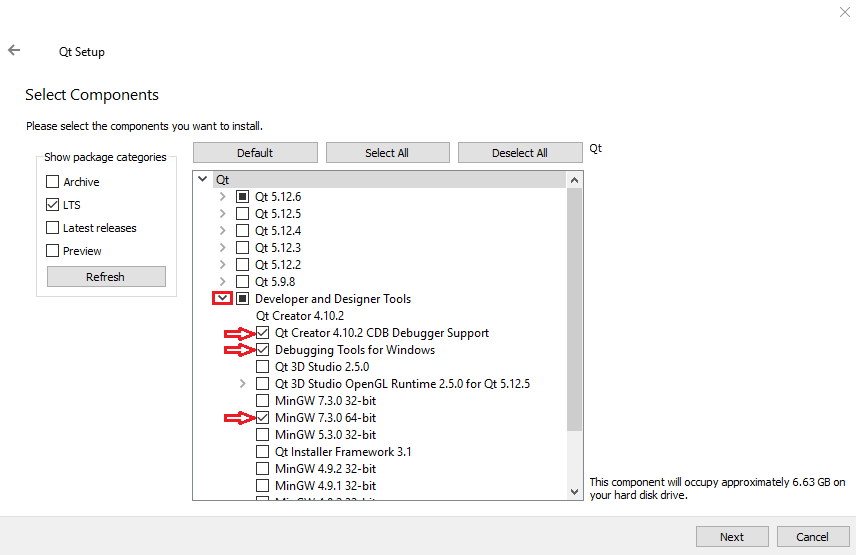Collapse Developer and Designer Tools node

(222, 299)
